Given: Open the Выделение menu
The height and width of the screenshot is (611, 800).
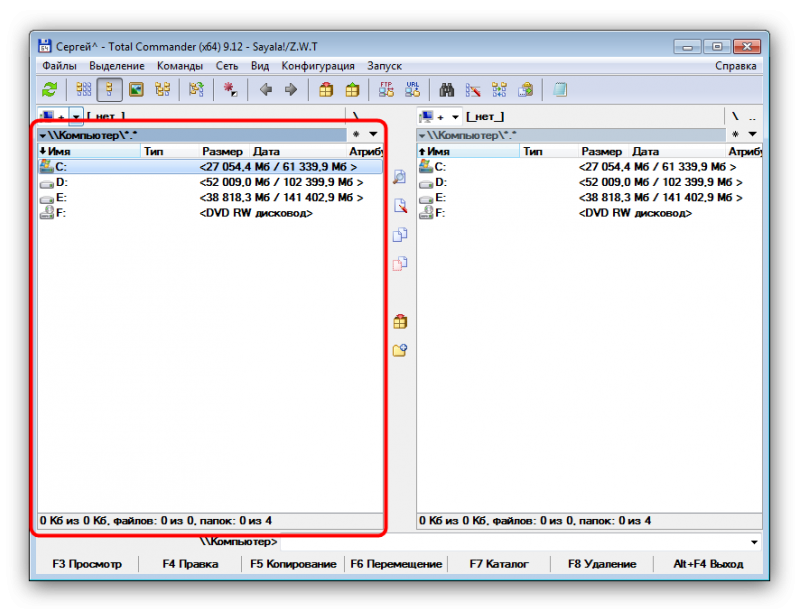Looking at the screenshot, I should pos(116,66).
